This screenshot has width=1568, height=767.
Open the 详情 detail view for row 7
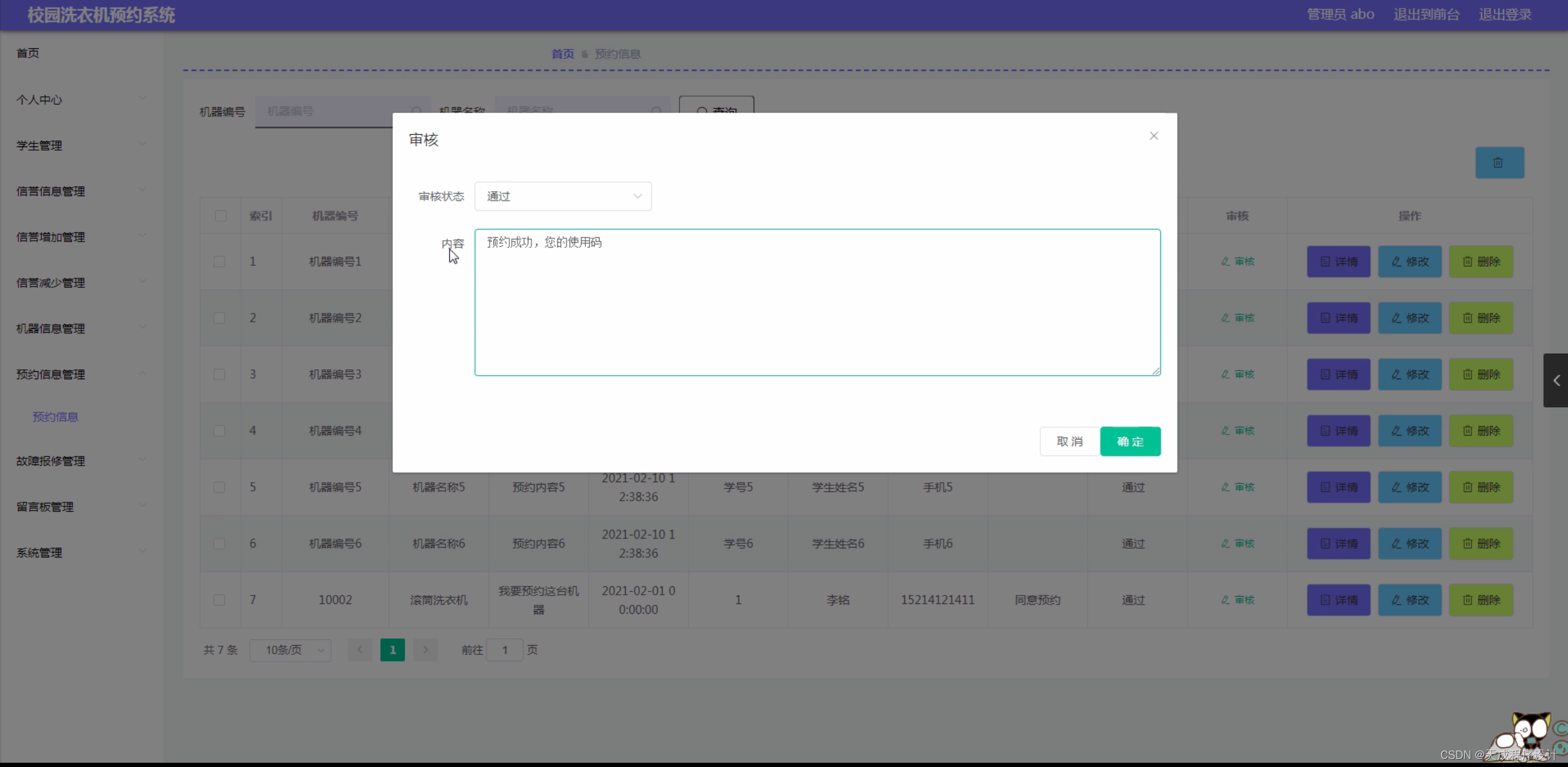pos(1338,600)
